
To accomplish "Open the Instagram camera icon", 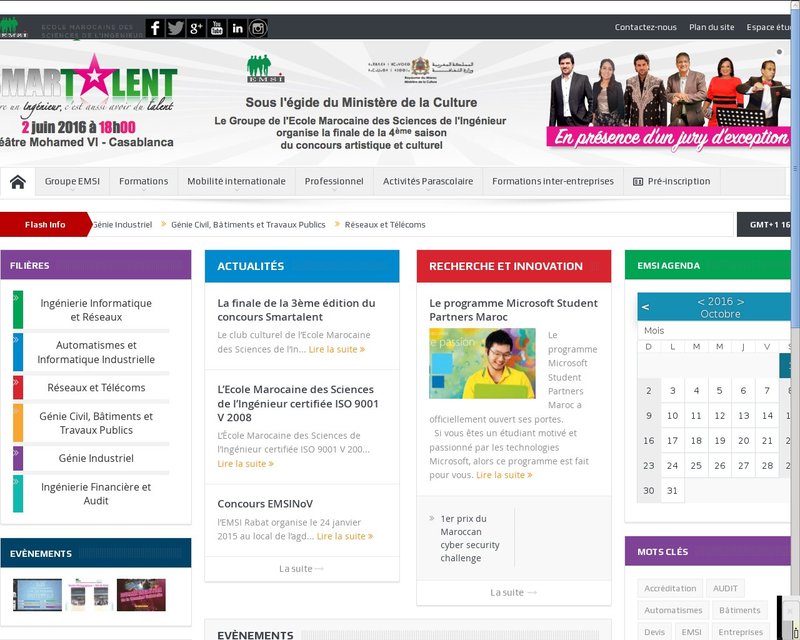I will tap(258, 28).
